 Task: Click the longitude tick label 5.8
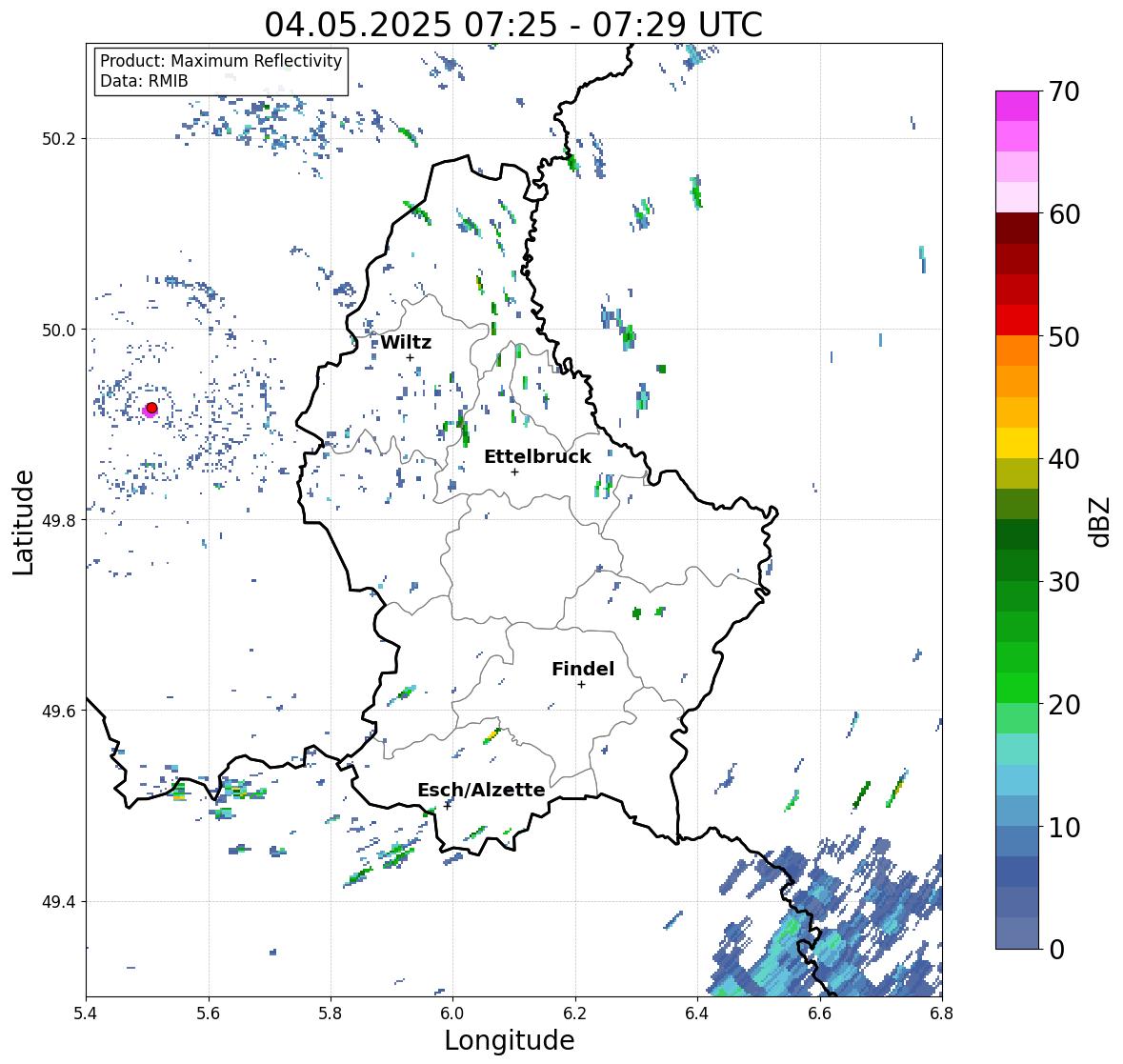click(331, 1013)
